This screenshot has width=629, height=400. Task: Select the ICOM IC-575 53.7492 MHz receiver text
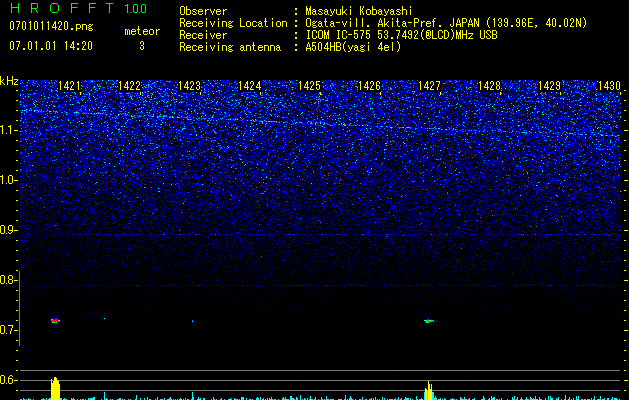click(402, 35)
